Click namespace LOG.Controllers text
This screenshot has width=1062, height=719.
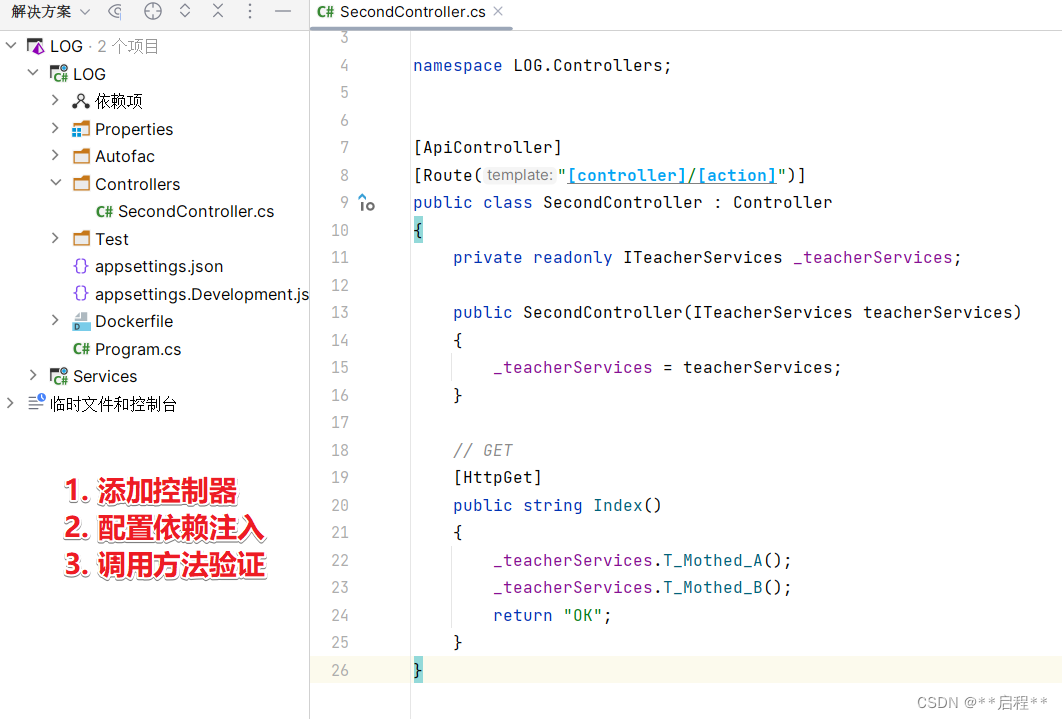pos(543,66)
